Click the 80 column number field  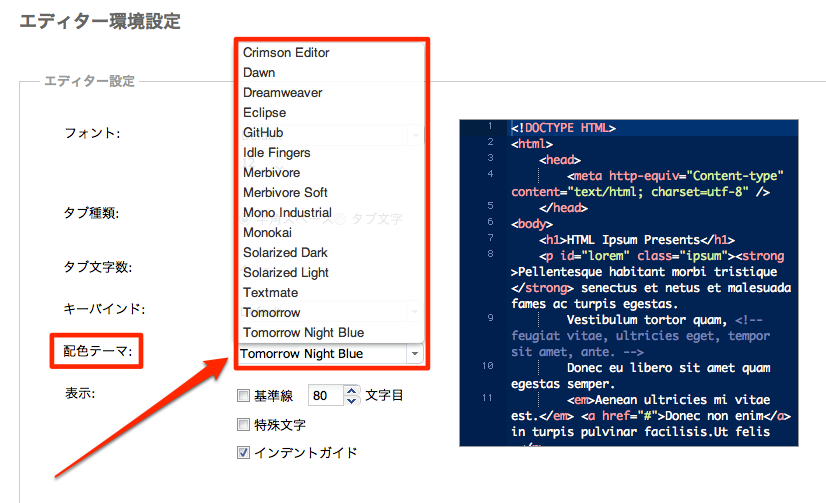coord(324,396)
